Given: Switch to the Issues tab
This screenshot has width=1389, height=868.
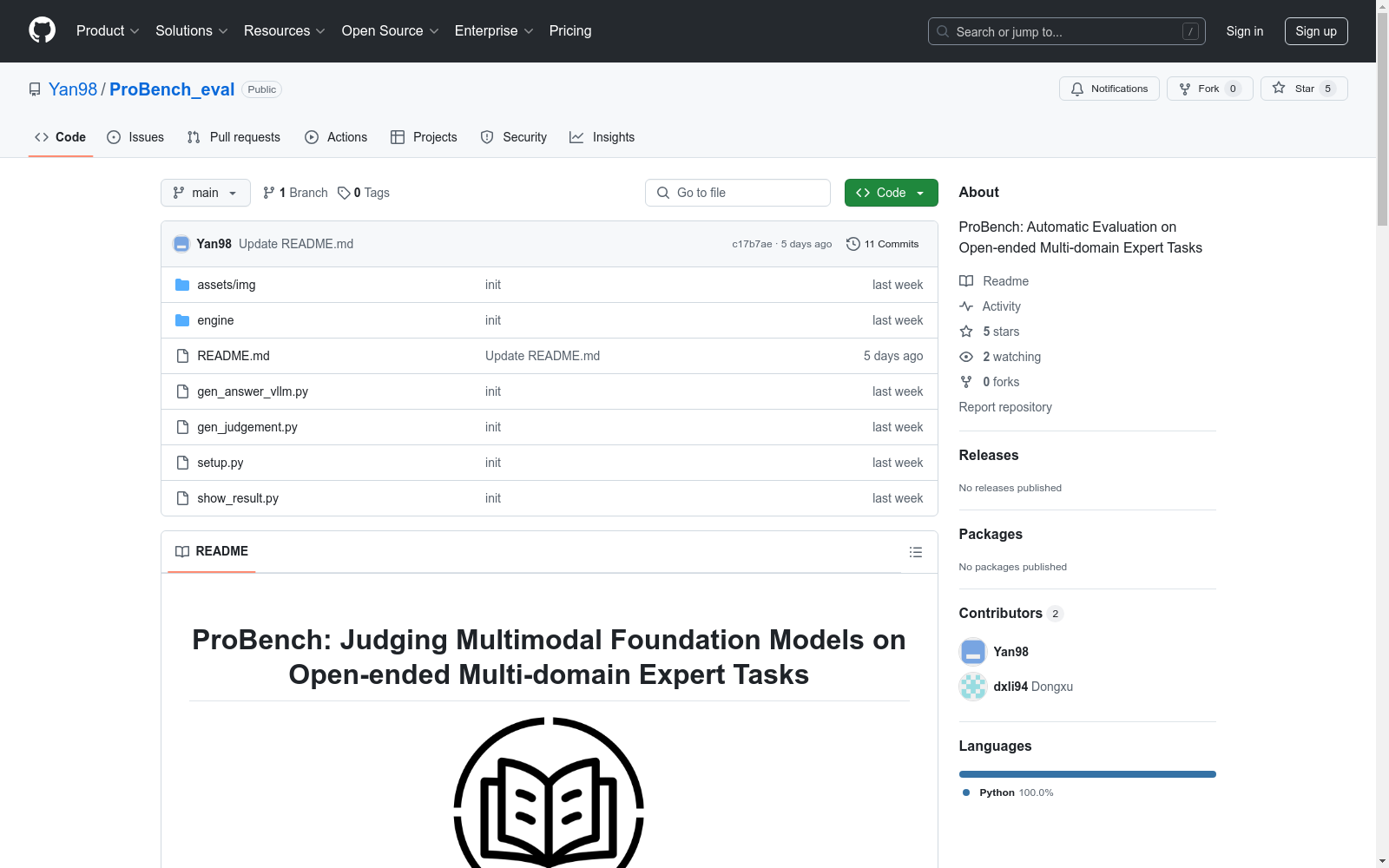Looking at the screenshot, I should 135,137.
